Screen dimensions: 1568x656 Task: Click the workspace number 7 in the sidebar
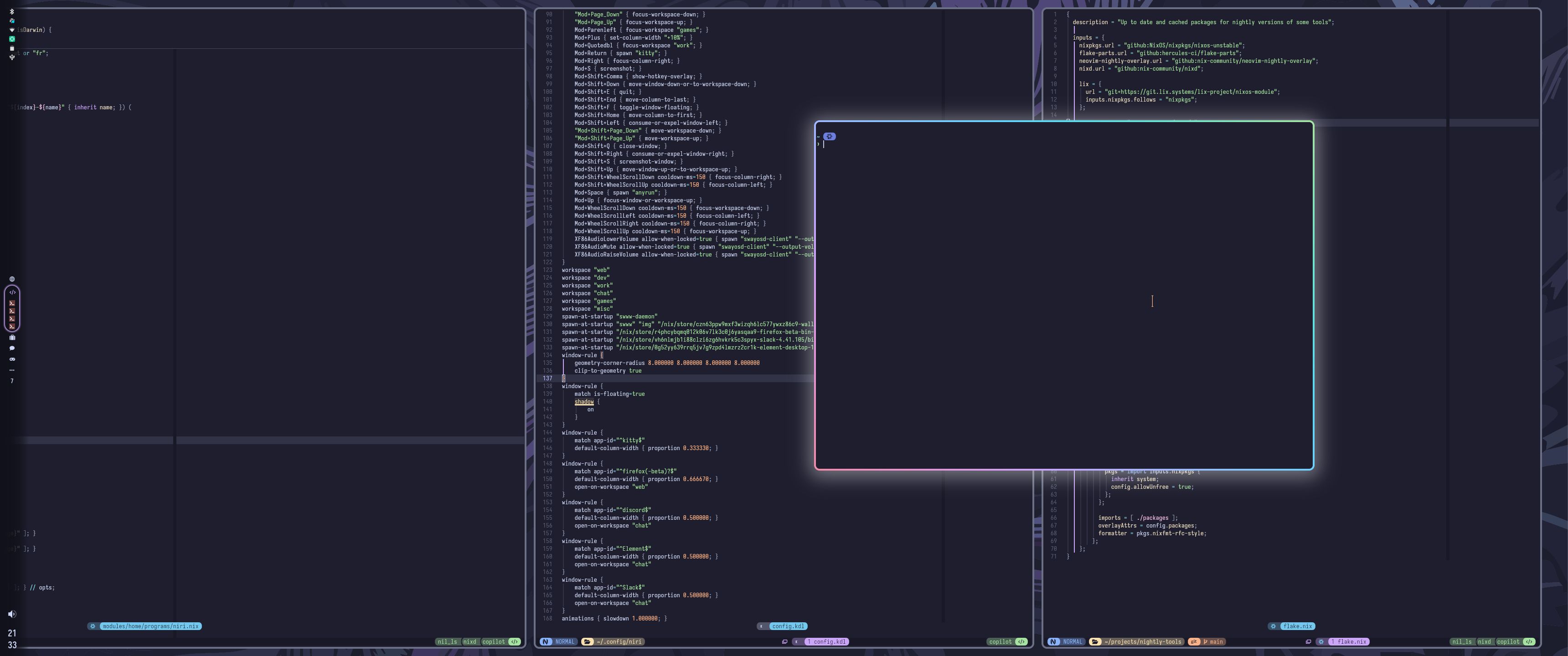[x=11, y=380]
